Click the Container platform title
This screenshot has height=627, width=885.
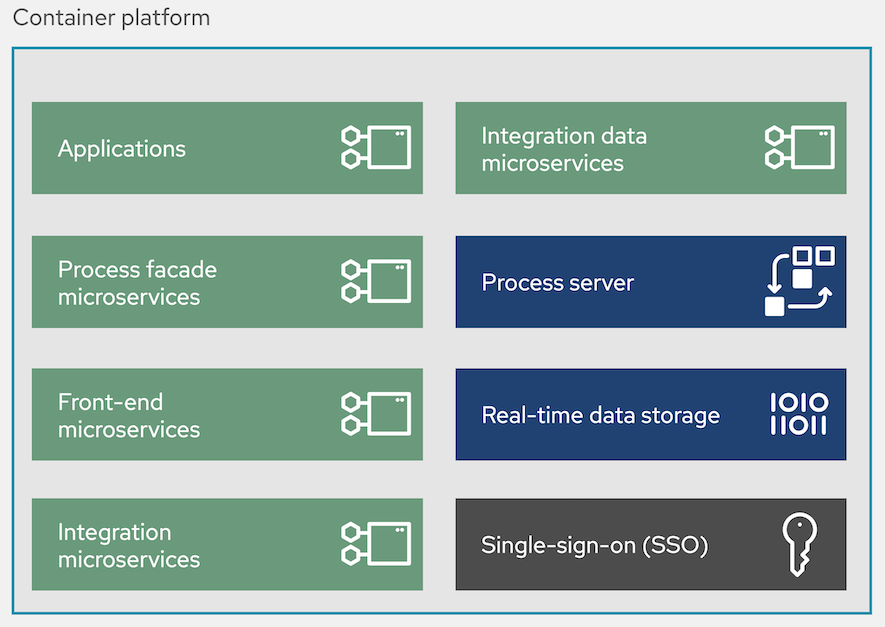[x=111, y=18]
